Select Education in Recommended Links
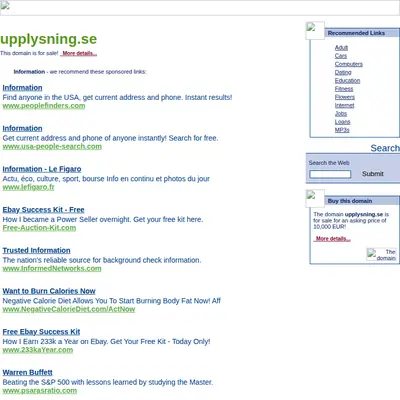Image resolution: width=400 pixels, height=400 pixels. click(x=347, y=81)
